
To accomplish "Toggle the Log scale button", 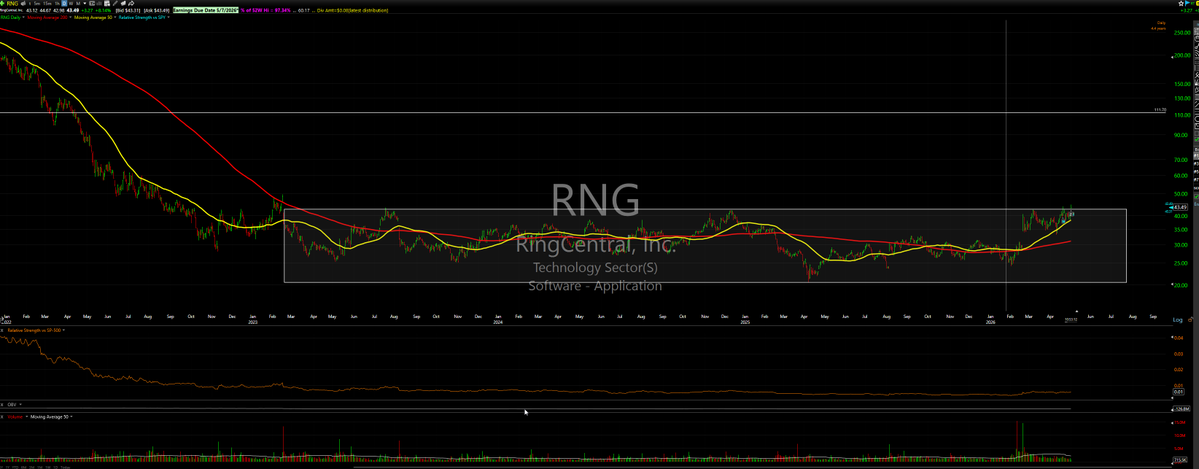I will coord(1178,319).
